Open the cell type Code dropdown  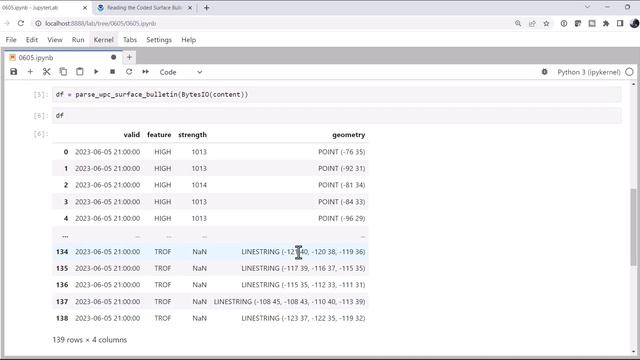[180, 72]
